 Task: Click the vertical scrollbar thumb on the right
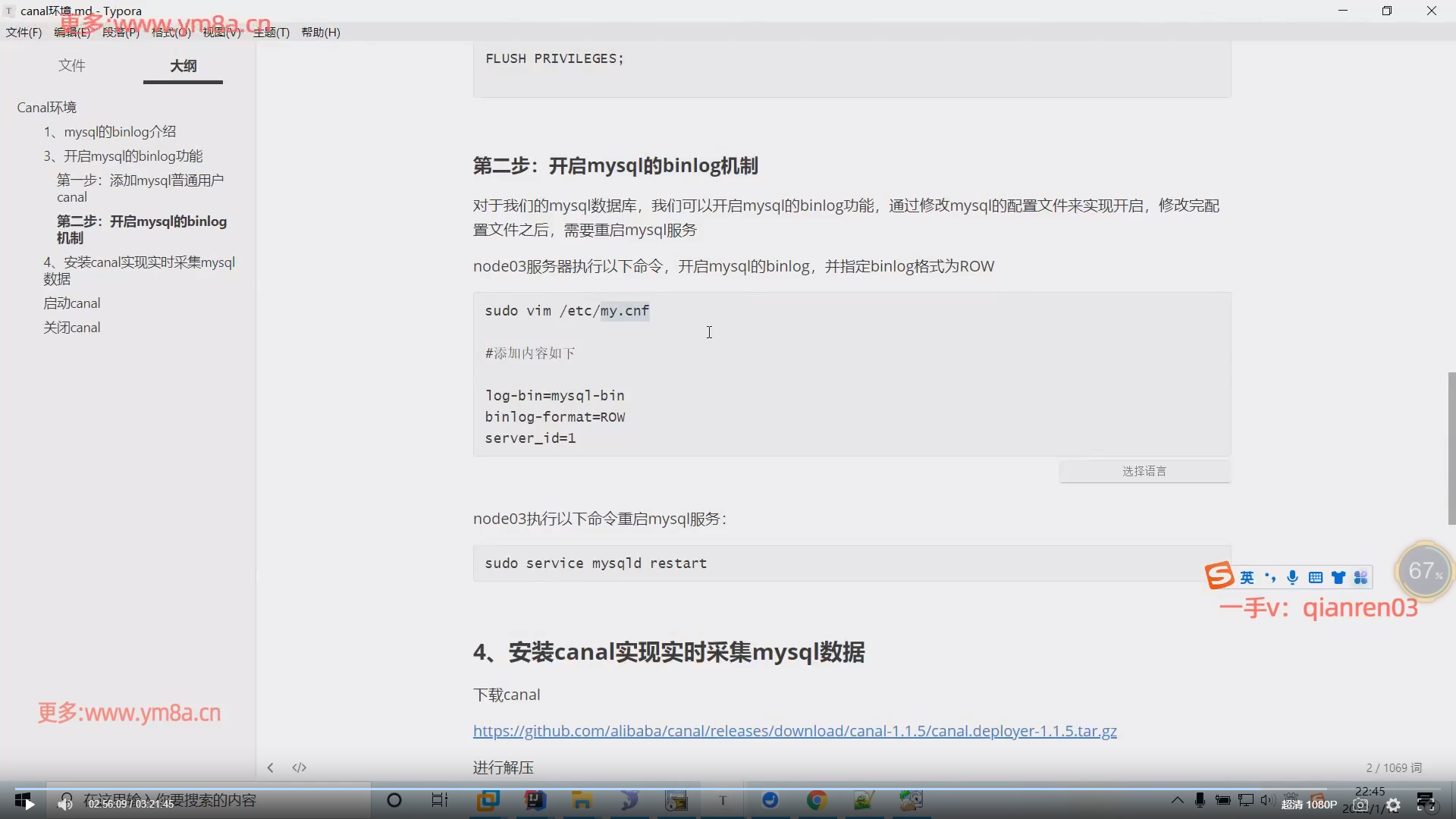coord(1451,447)
